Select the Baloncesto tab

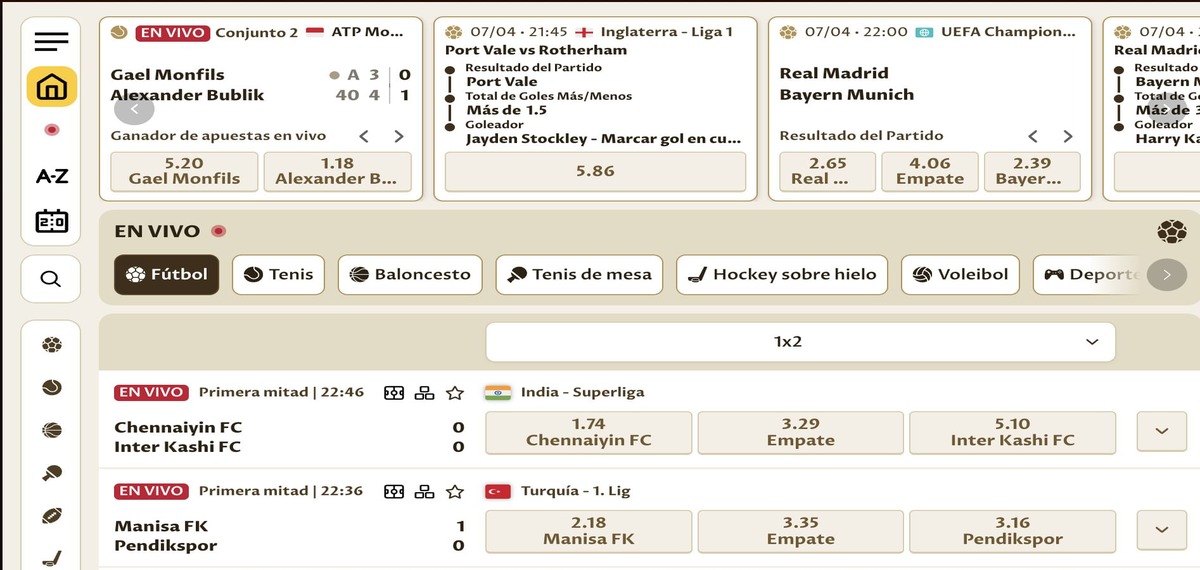pos(410,275)
